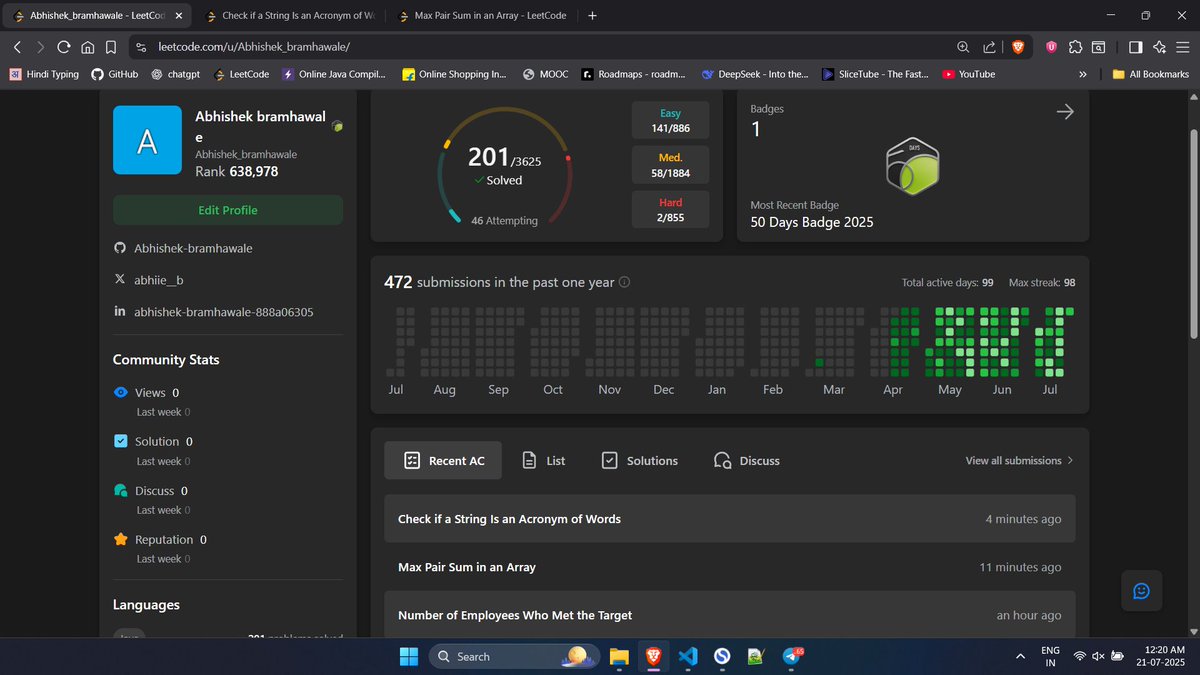
Task: Click the Views eye icon in Community Stats
Action: tap(121, 393)
